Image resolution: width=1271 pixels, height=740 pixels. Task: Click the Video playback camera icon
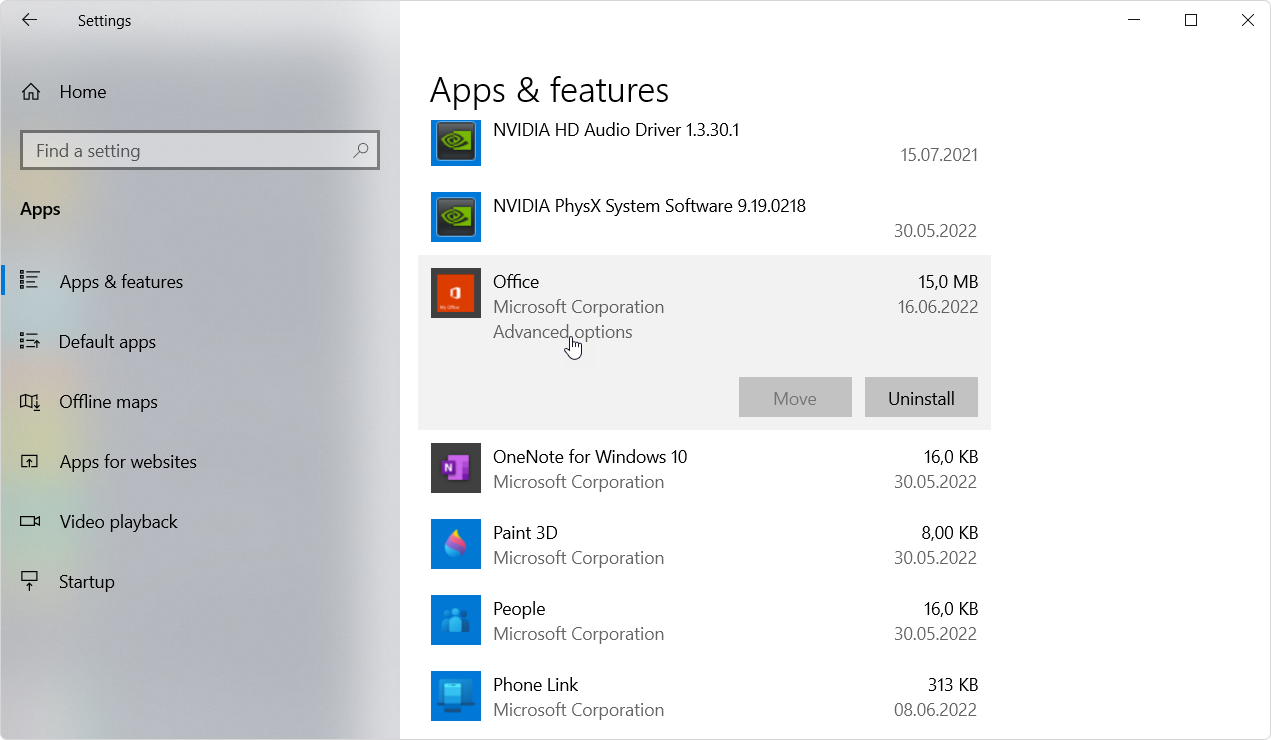tap(30, 521)
